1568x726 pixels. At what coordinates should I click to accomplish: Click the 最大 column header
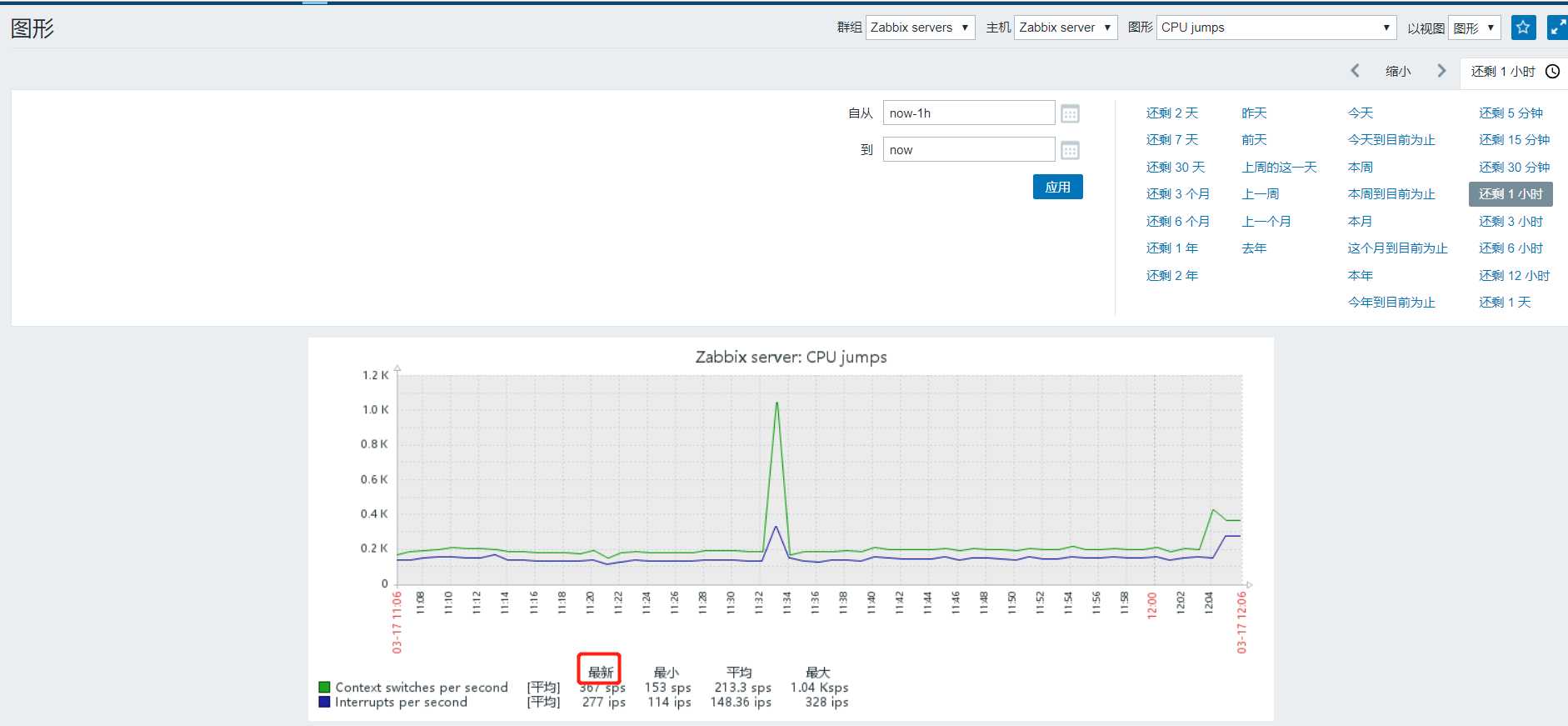[818, 673]
